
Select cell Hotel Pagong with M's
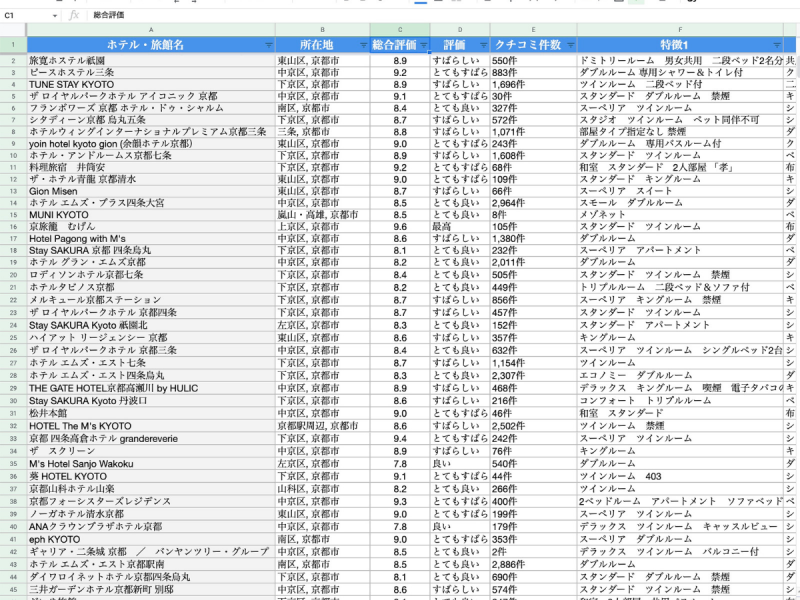click(x=151, y=239)
